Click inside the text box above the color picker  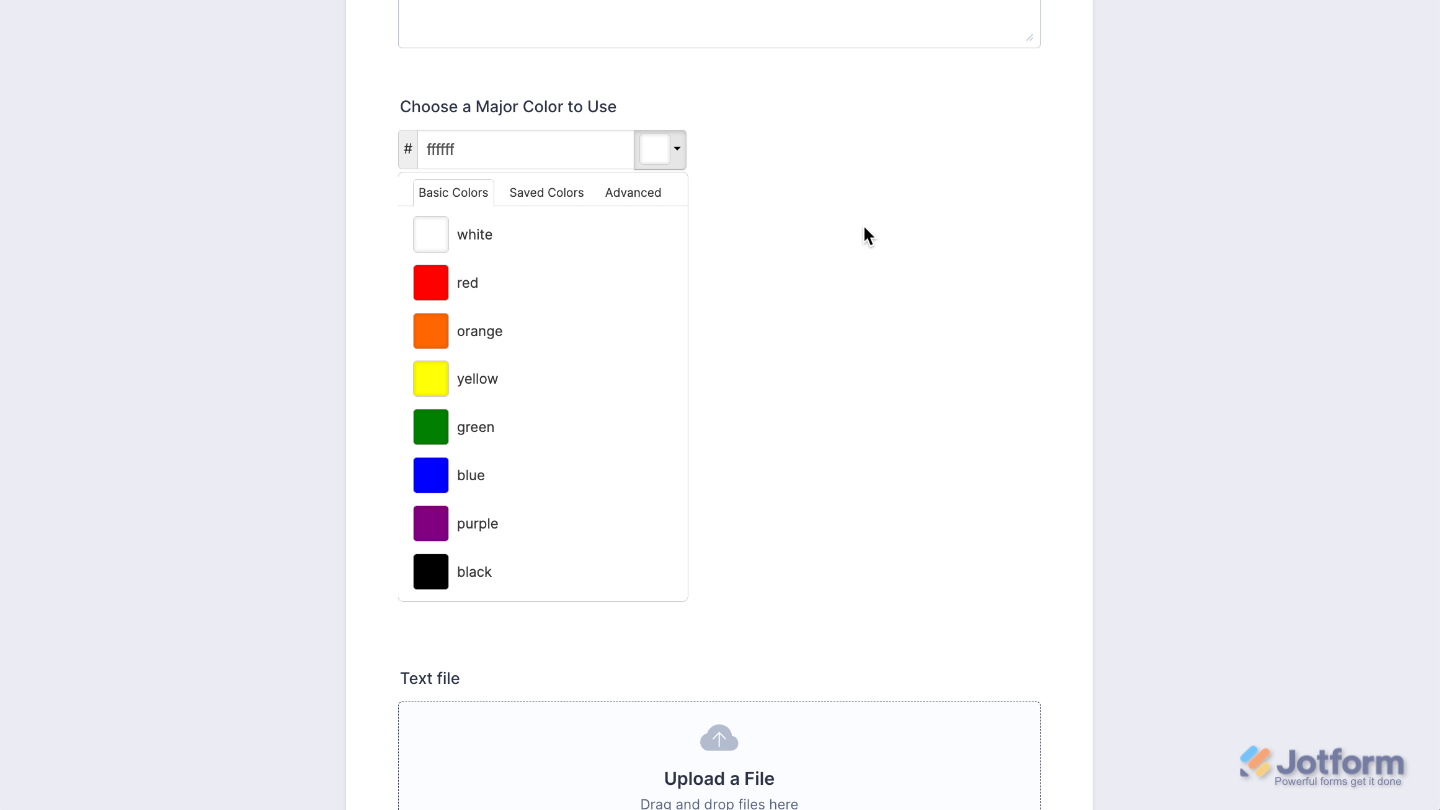719,18
